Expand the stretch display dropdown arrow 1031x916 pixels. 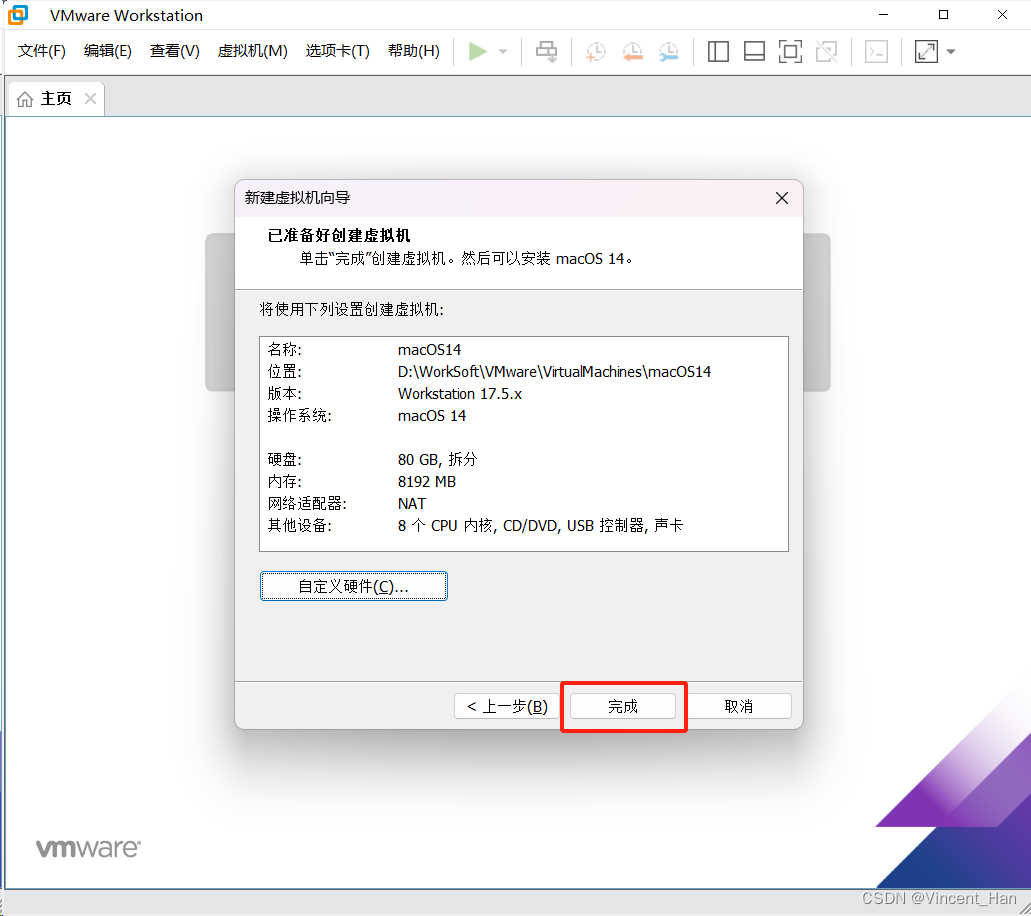[951, 51]
